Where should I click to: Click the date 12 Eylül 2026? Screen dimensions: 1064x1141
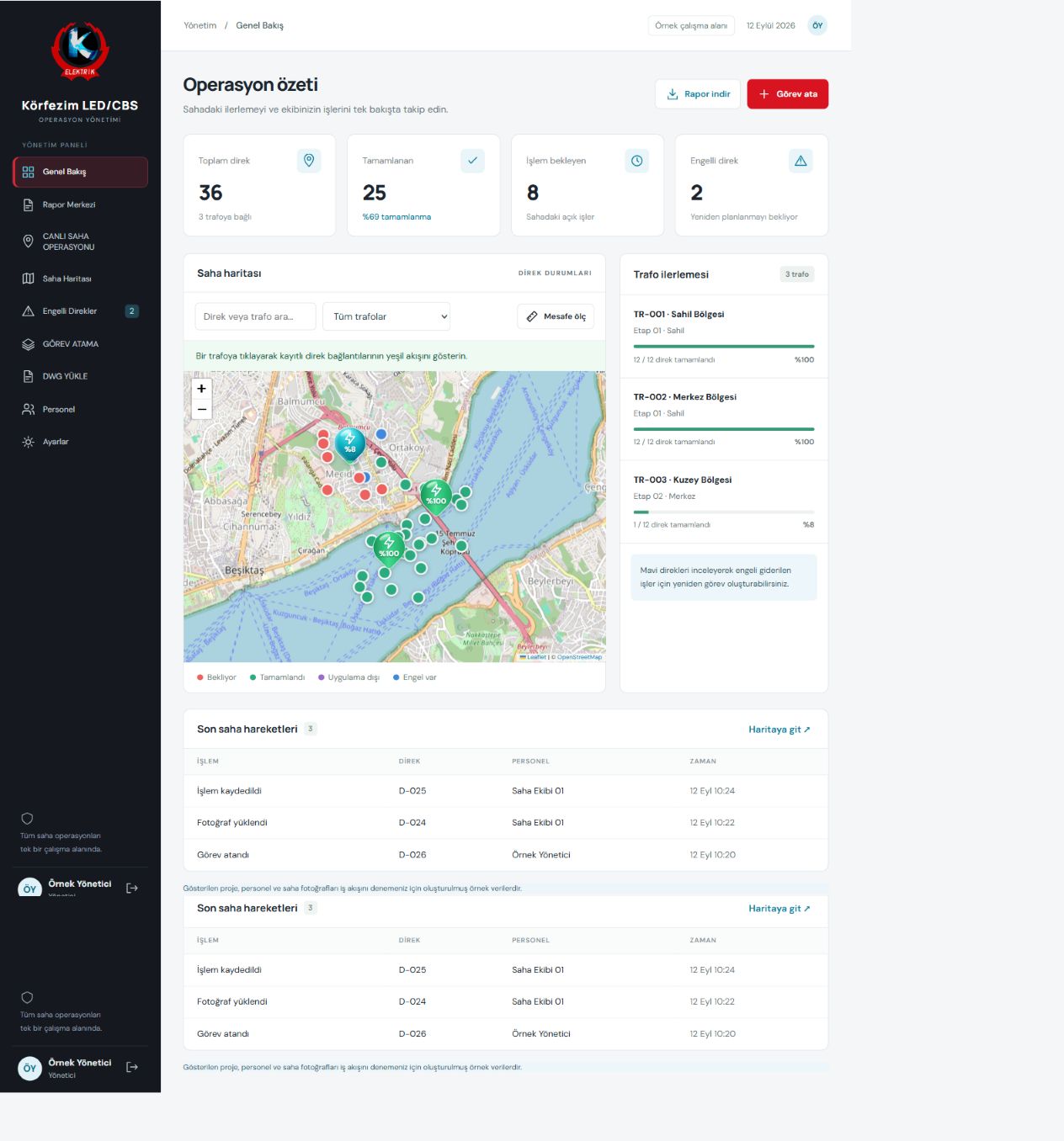tap(771, 25)
